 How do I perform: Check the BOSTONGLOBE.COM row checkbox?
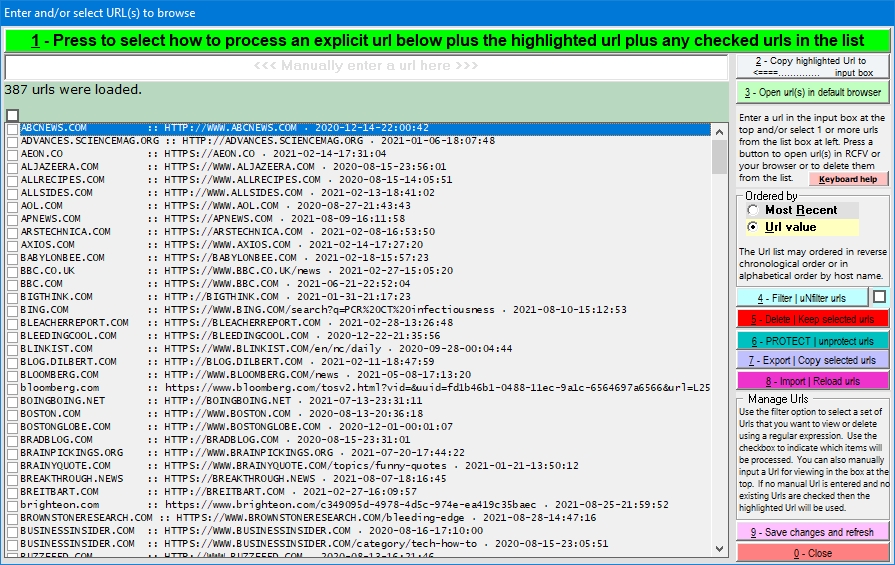(x=13, y=427)
